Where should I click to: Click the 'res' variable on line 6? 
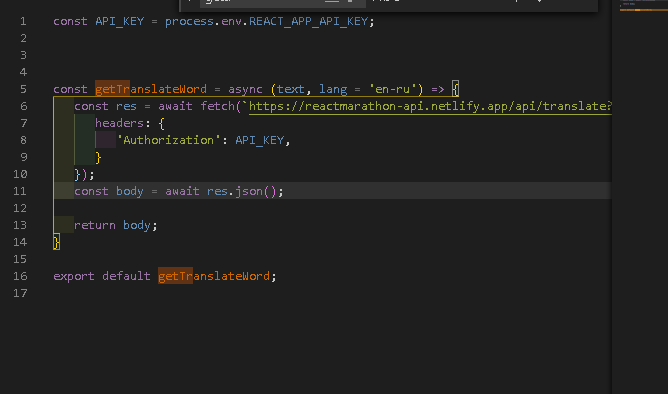127,106
